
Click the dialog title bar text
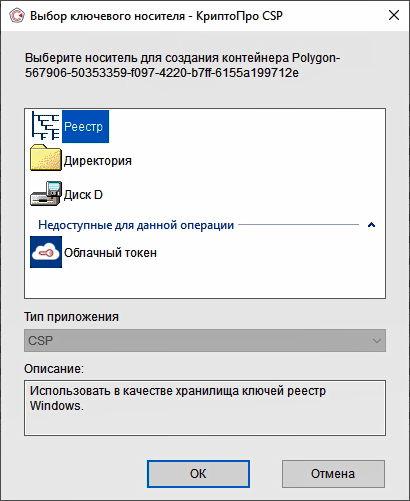pos(156,16)
